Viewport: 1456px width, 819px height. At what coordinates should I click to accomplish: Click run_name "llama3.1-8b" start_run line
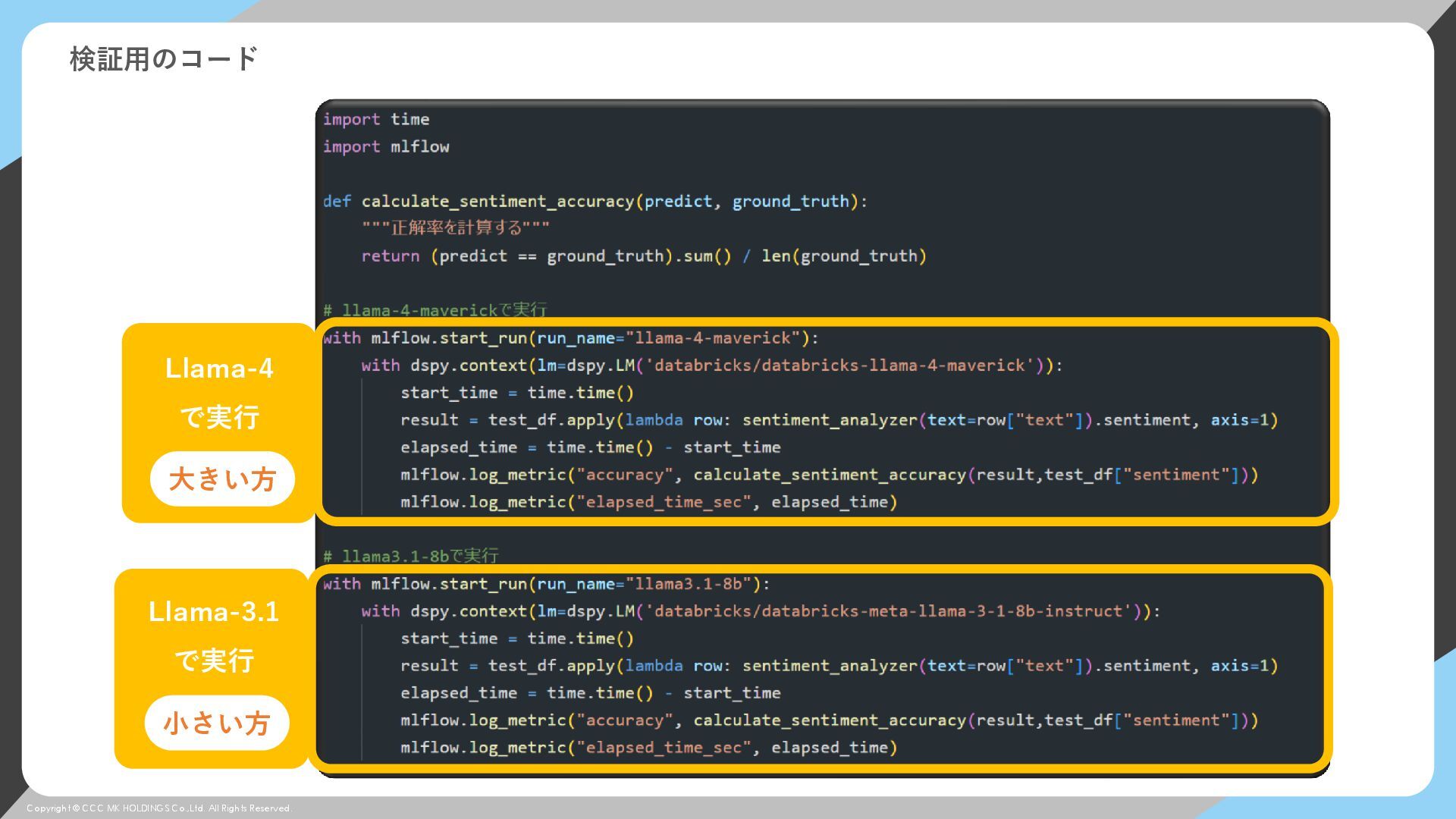coord(546,584)
